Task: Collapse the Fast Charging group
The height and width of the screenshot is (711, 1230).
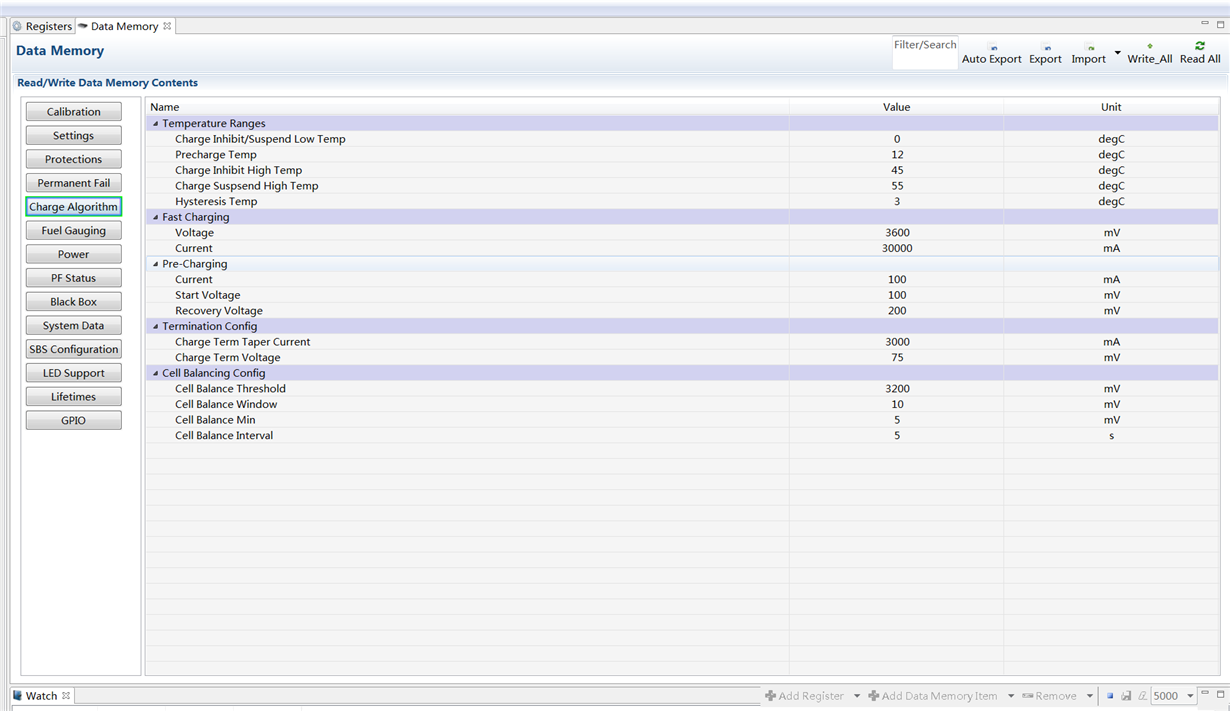Action: tap(155, 217)
